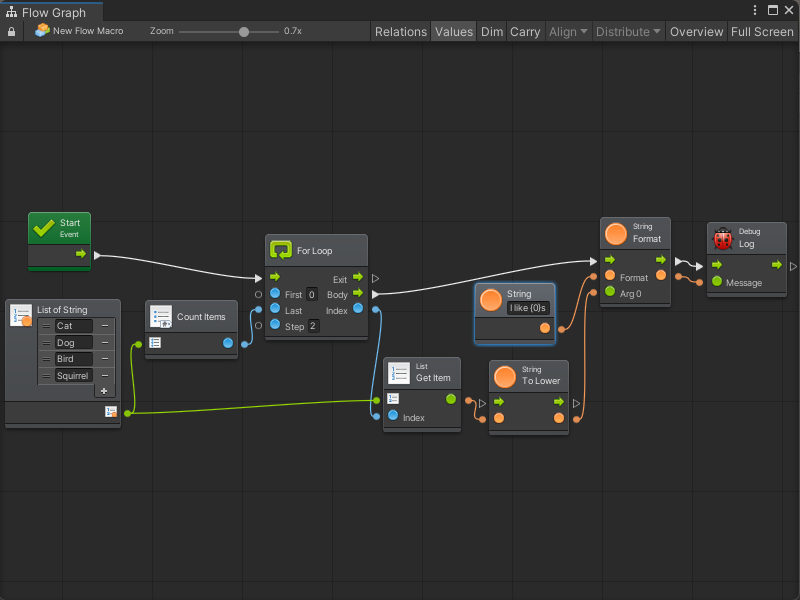Disable the Values toggle

[x=453, y=31]
